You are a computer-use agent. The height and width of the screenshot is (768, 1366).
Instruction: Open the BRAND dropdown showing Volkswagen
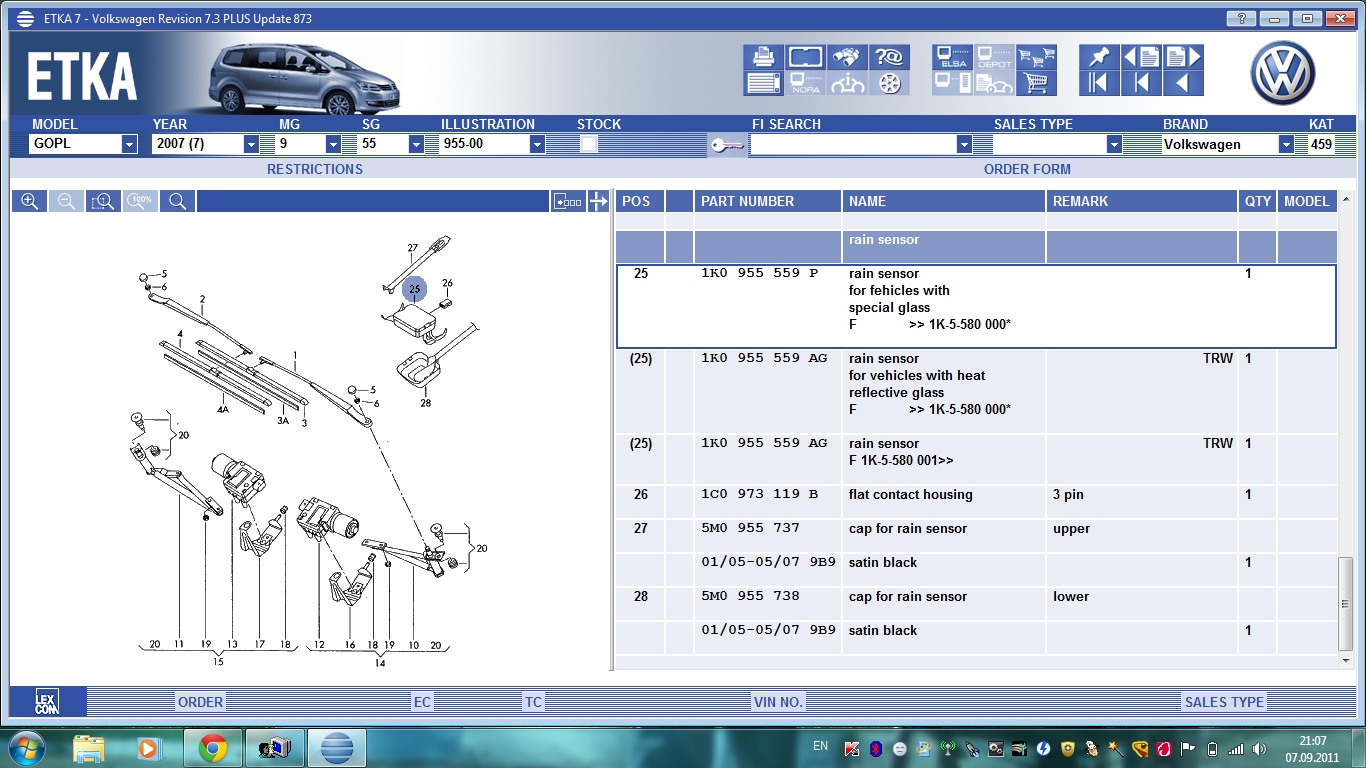1286,144
